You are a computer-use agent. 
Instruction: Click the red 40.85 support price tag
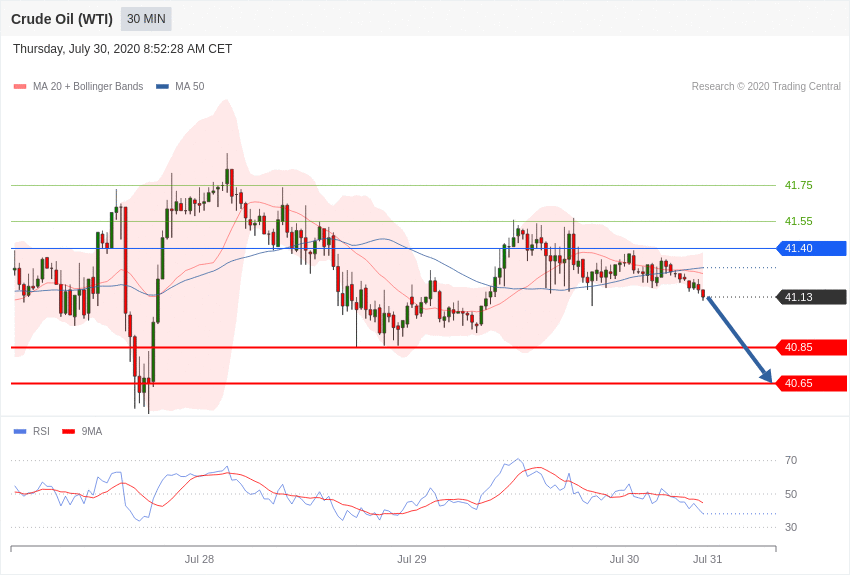[x=812, y=347]
